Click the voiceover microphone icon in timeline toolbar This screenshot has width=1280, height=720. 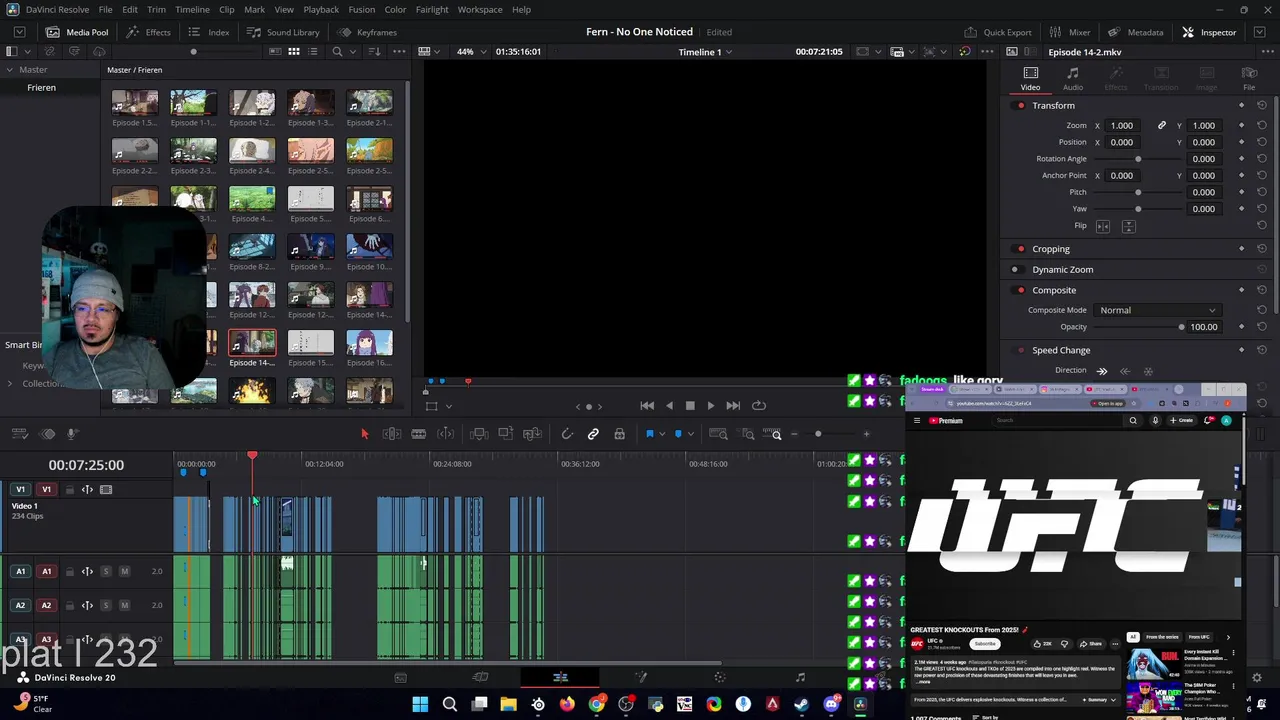pyautogui.click(x=72, y=434)
